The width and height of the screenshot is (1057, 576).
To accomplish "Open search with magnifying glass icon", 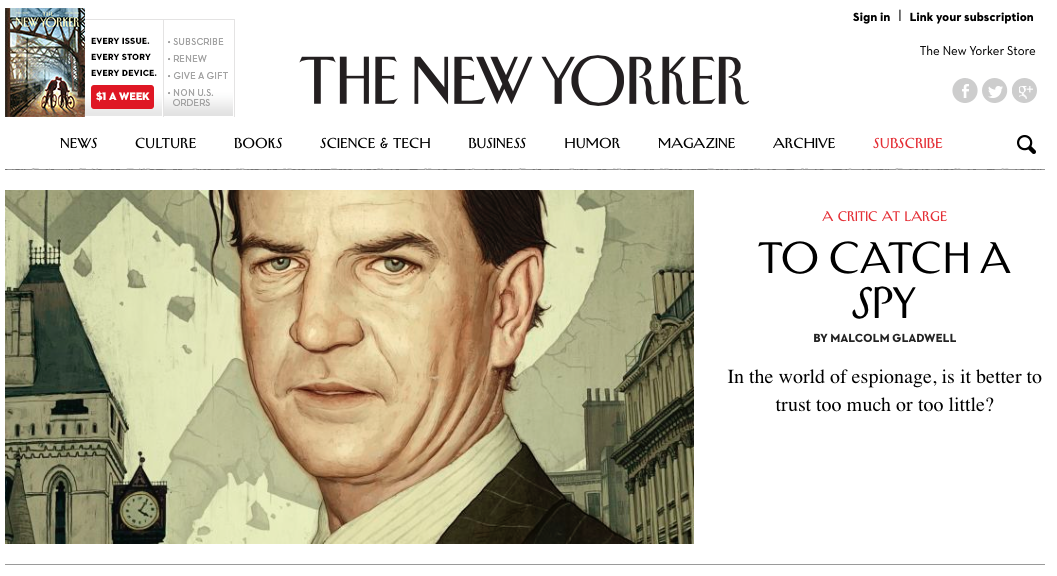I will (1026, 144).
